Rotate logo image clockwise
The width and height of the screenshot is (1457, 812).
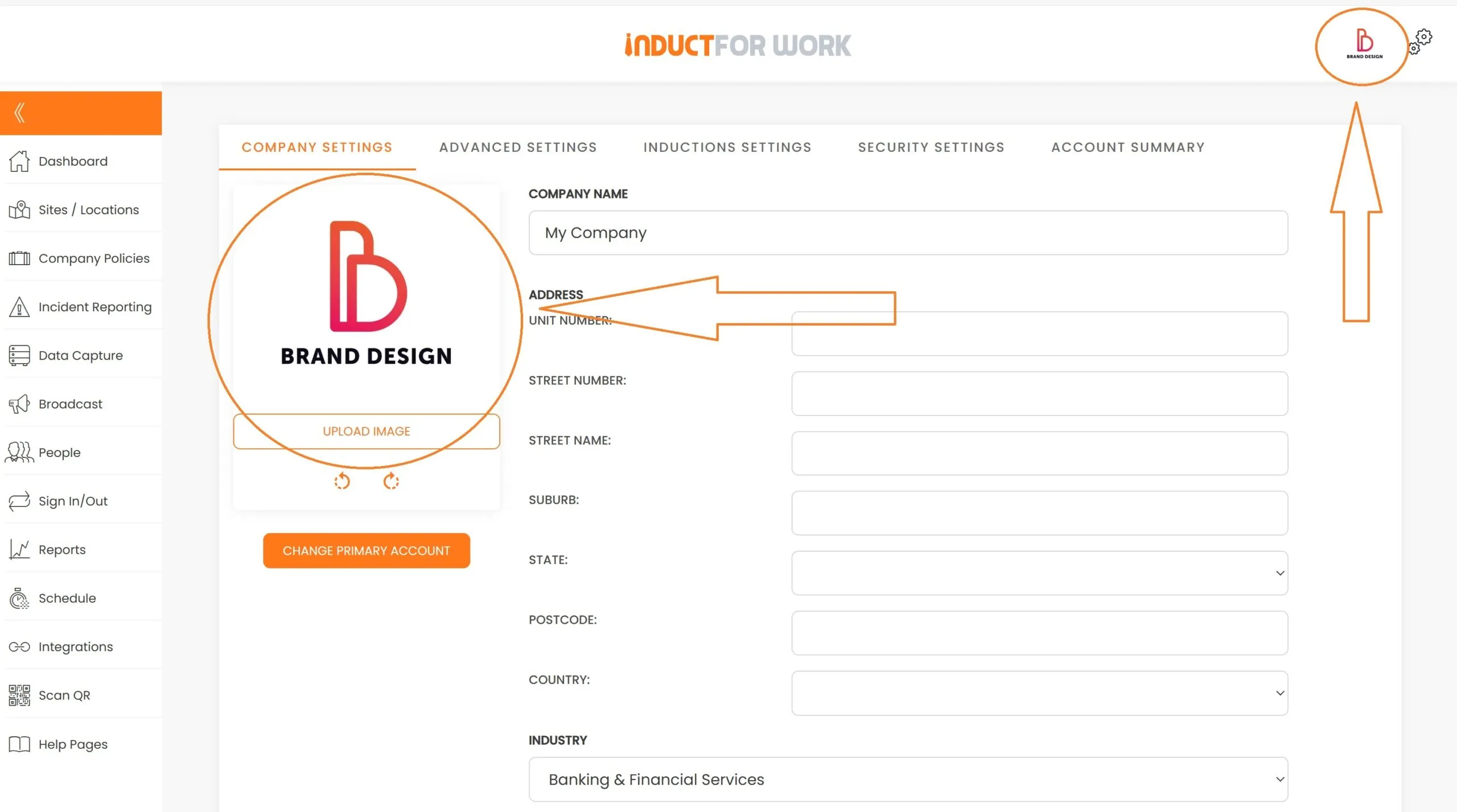coord(391,481)
